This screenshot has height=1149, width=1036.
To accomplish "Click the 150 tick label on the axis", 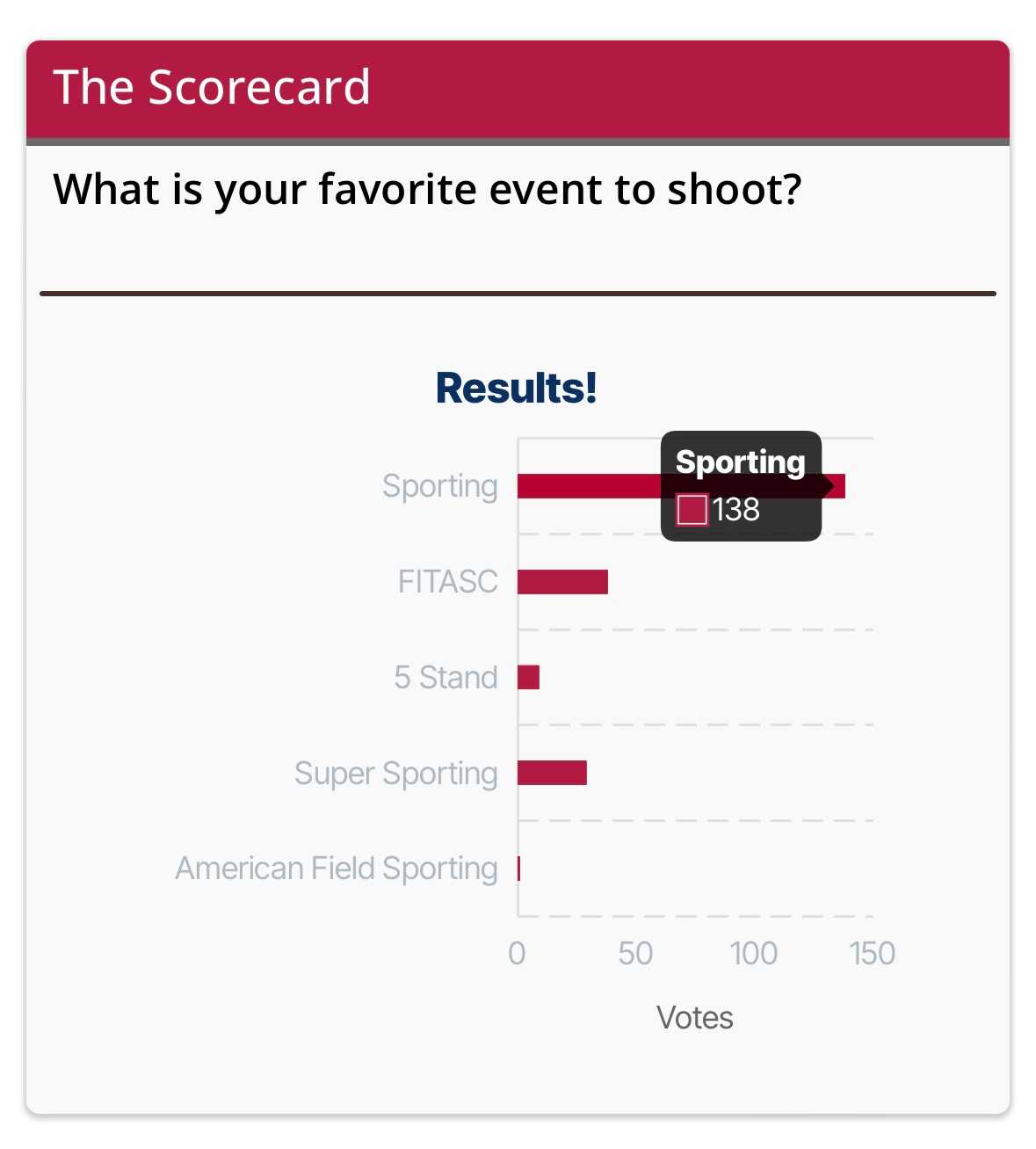I will pos(873,954).
